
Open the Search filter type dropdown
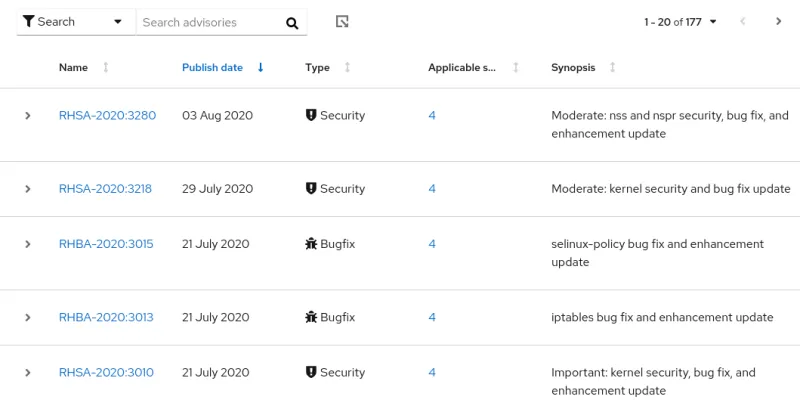(x=74, y=22)
